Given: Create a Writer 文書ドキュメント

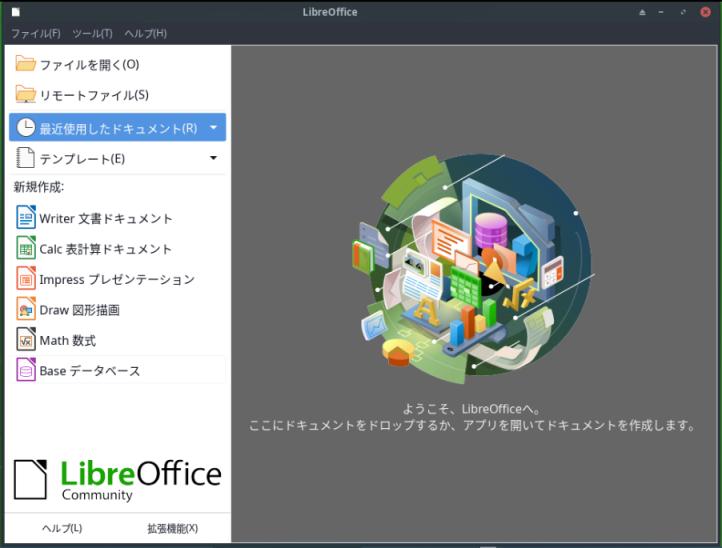Looking at the screenshot, I should pos(106,218).
